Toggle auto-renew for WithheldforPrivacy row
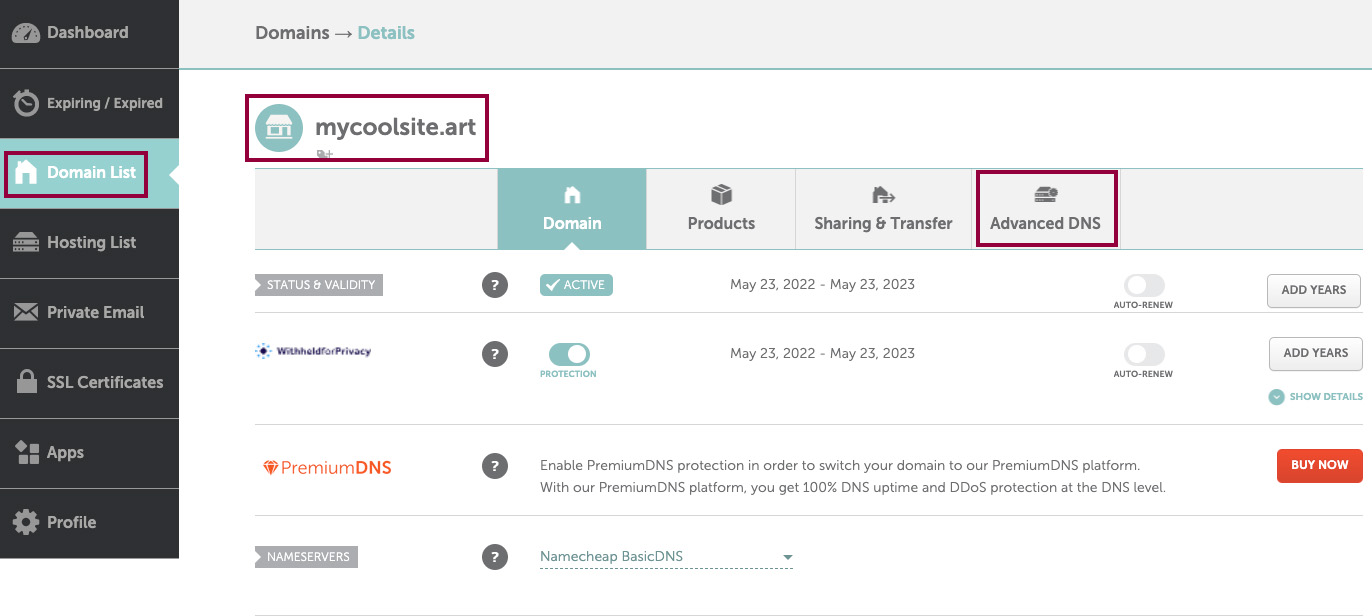 [x=1144, y=354]
